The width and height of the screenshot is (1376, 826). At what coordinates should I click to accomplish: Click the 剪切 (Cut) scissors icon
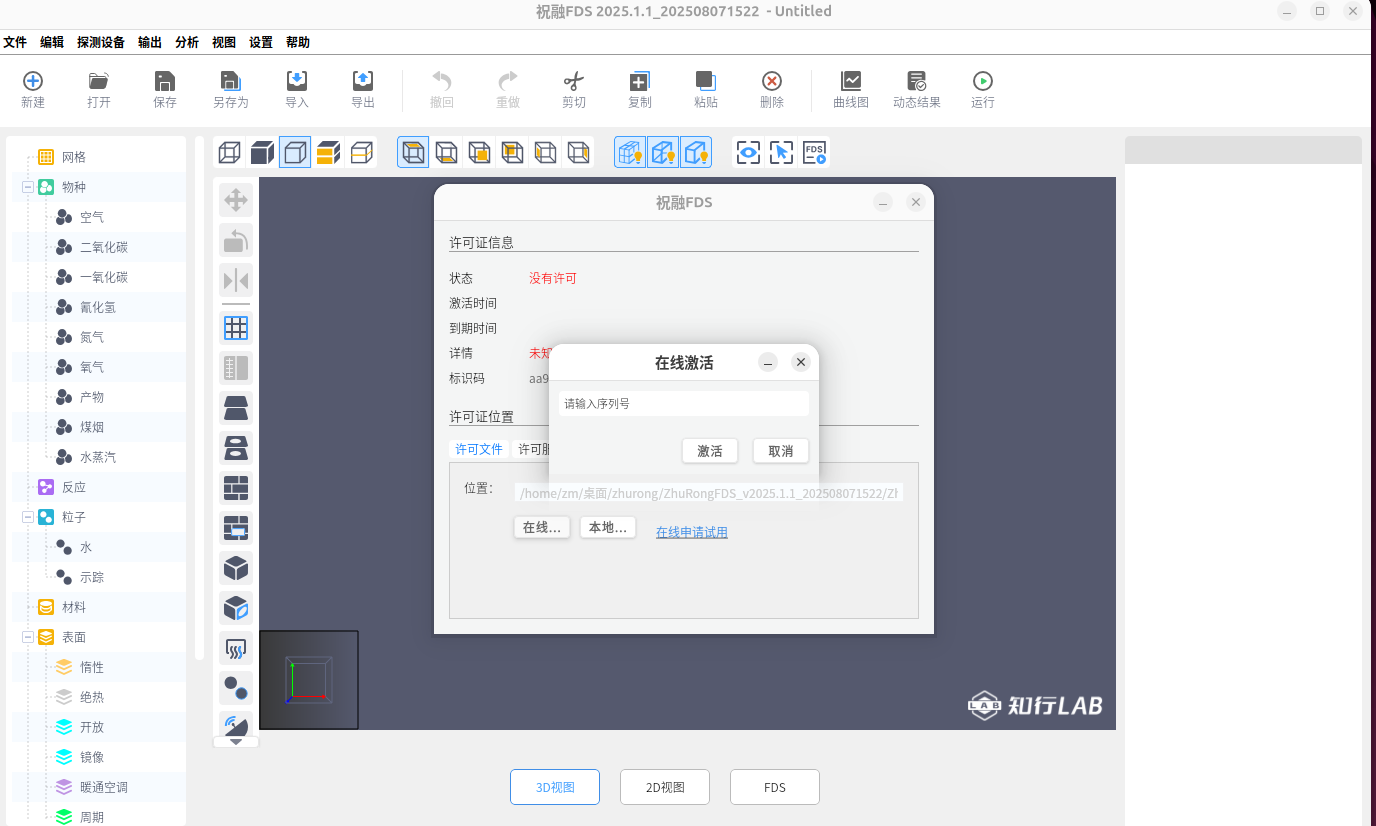[573, 81]
